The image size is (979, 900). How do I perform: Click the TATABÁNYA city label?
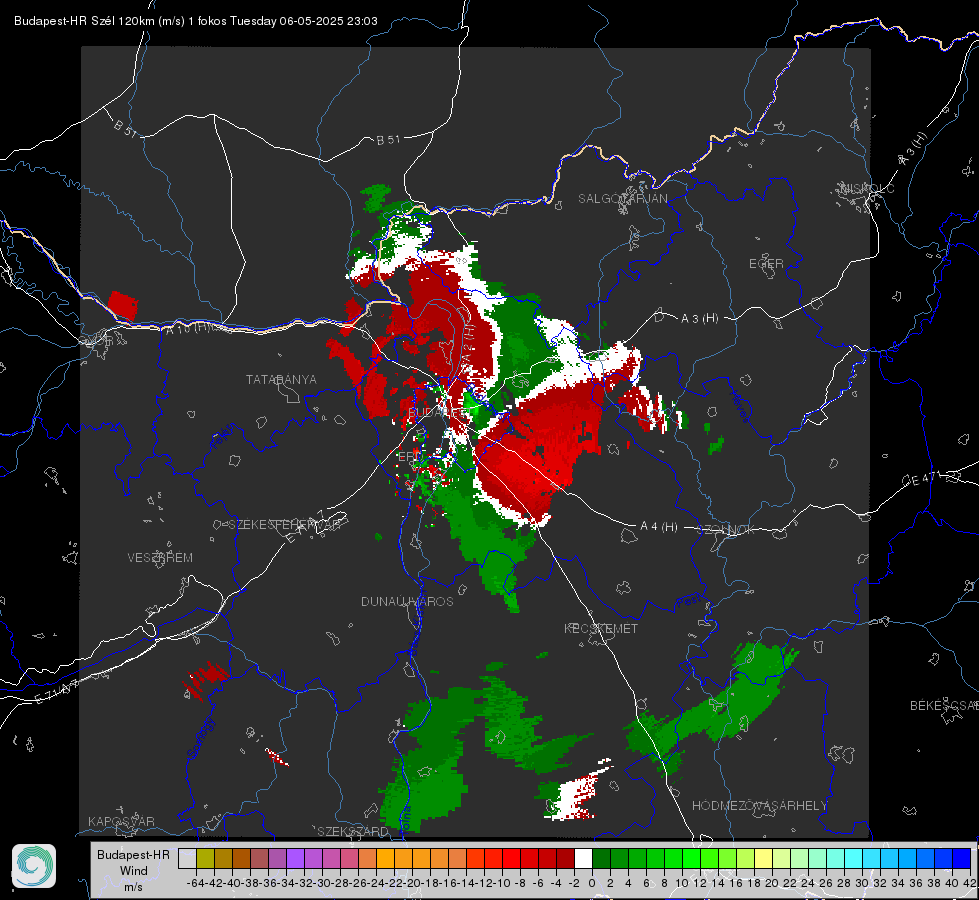[x=281, y=379]
